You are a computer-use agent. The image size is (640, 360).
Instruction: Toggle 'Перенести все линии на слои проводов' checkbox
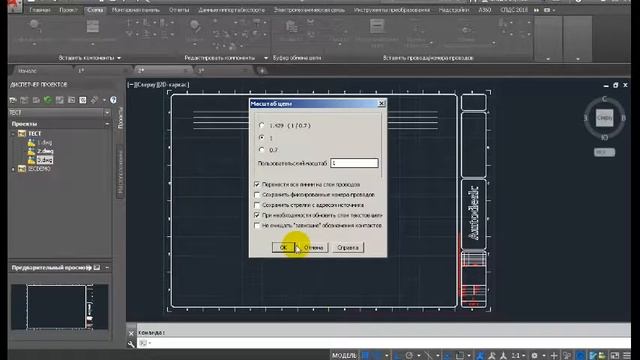click(257, 184)
